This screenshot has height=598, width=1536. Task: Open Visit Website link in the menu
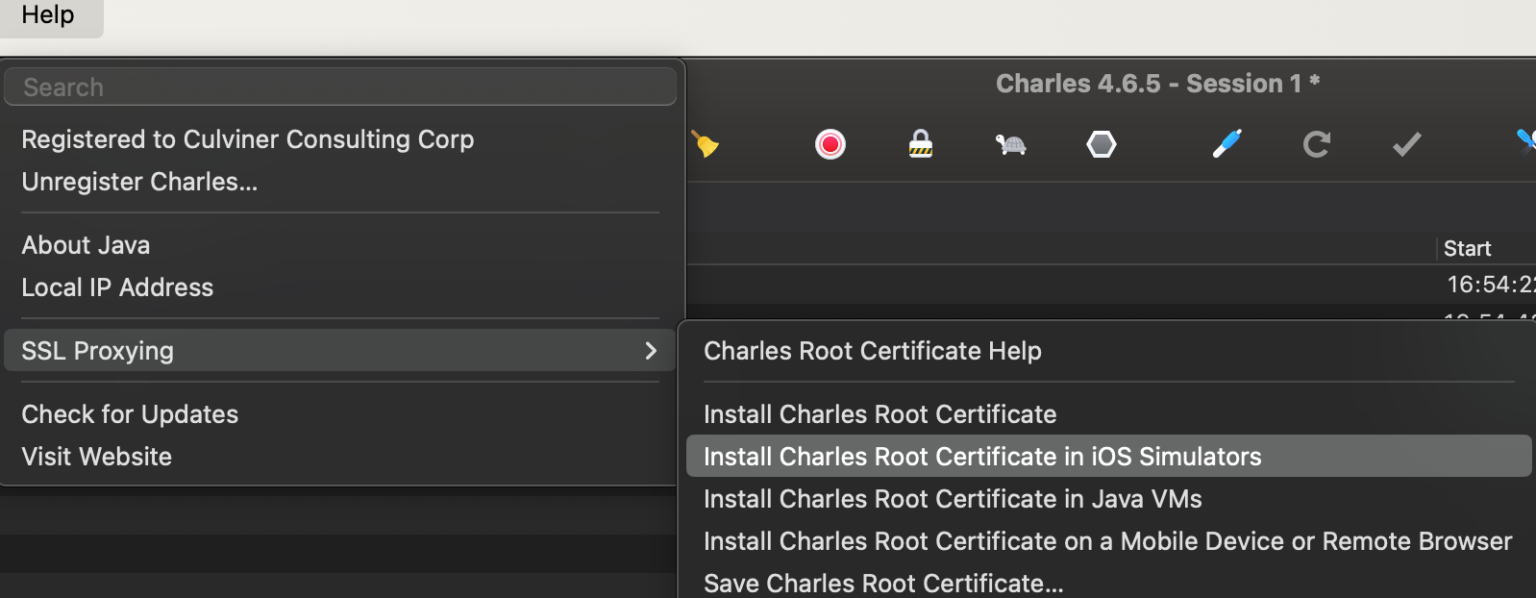[x=97, y=457]
